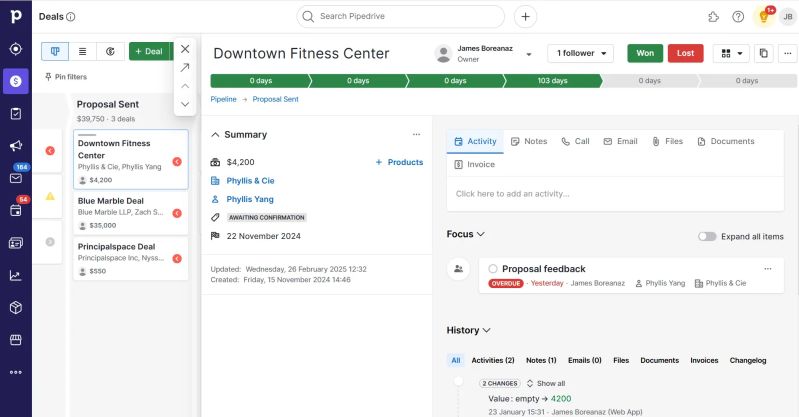
Task: Open Contacts card icon in sidebar
Action: 16,243
